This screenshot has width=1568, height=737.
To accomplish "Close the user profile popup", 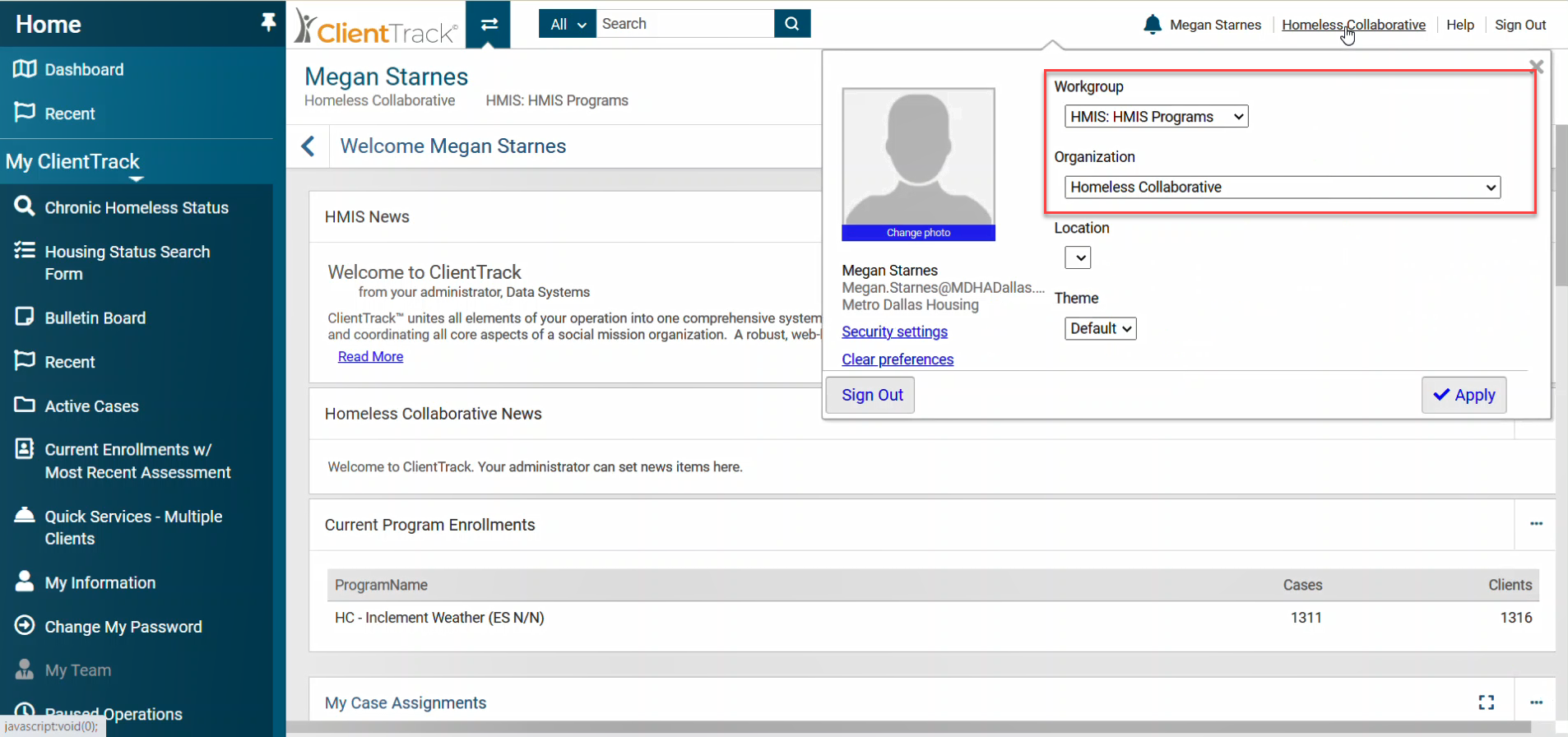I will coord(1535,67).
